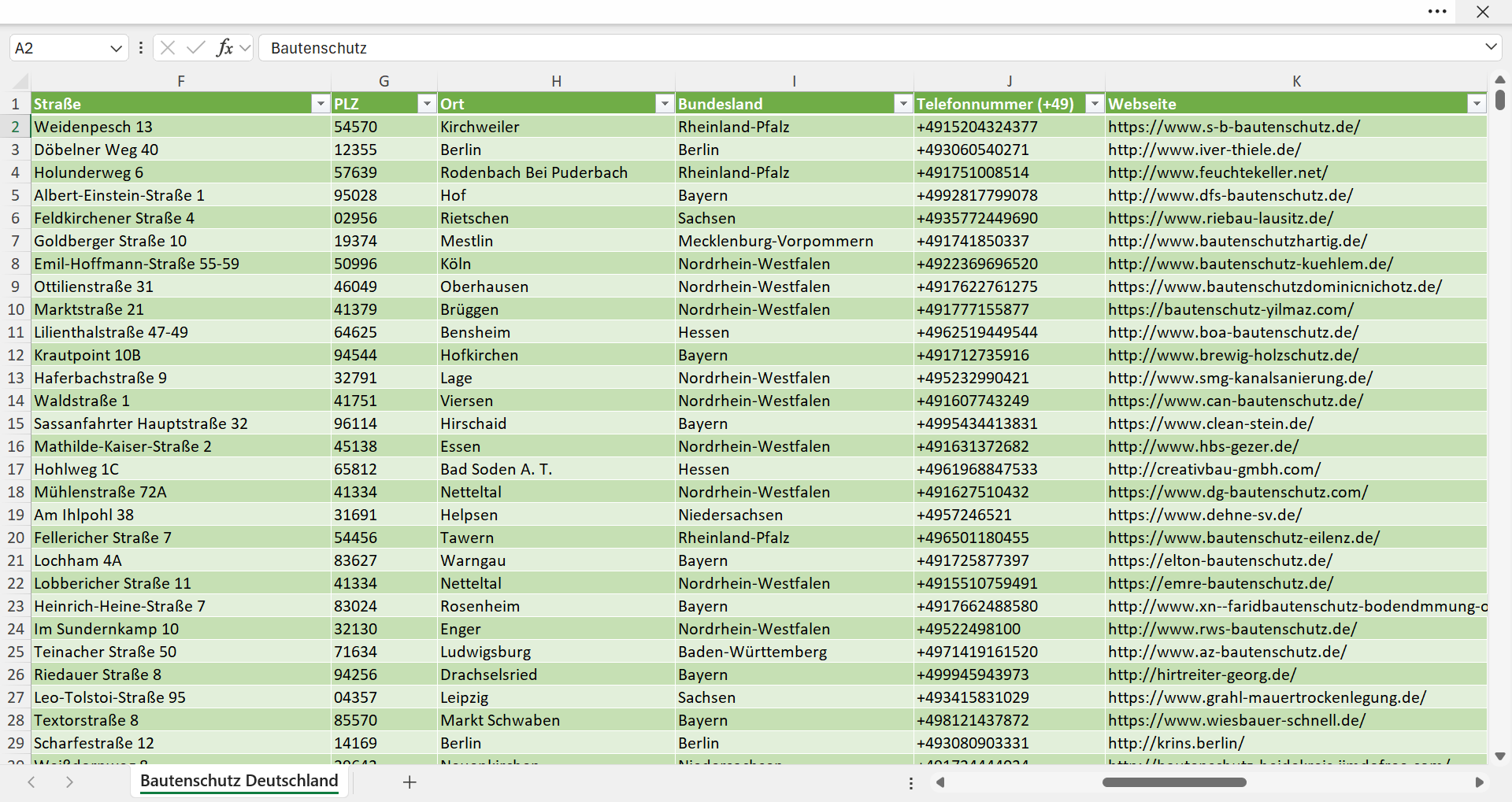Click the Select All corner triangle
Screen dimensions: 1512x802
(x=20, y=82)
